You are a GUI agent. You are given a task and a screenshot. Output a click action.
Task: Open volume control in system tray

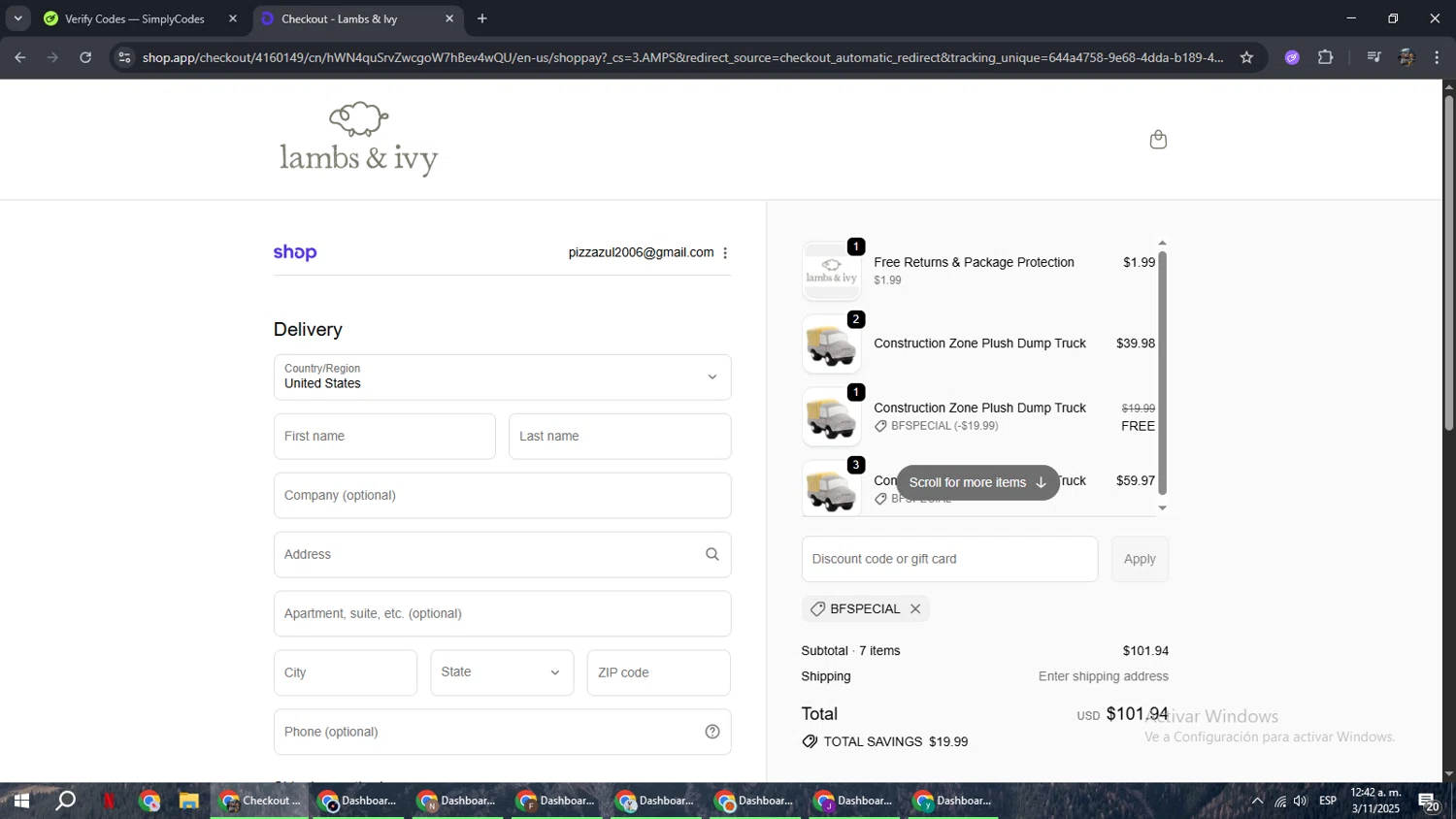1301,801
